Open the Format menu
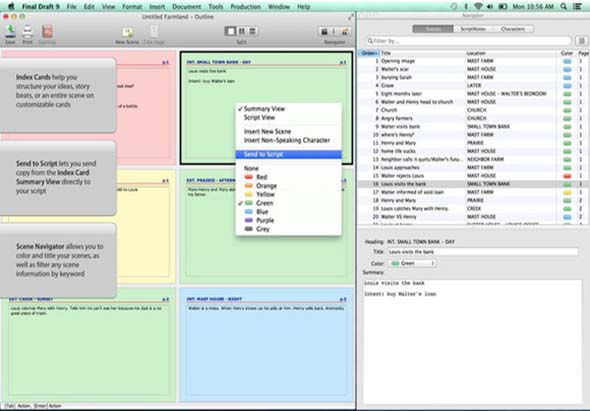Image resolution: width=590 pixels, height=411 pixels. [x=132, y=6]
